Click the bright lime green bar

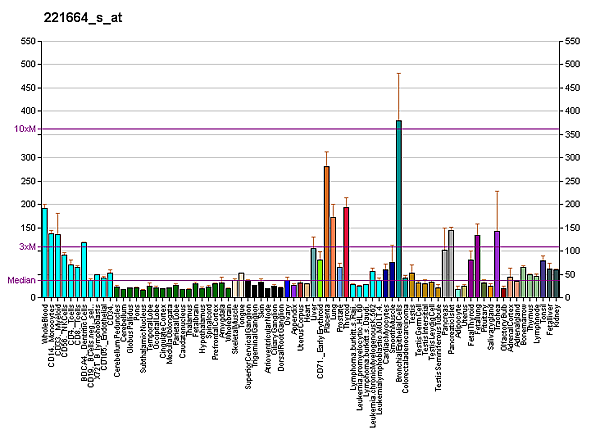coord(320,277)
